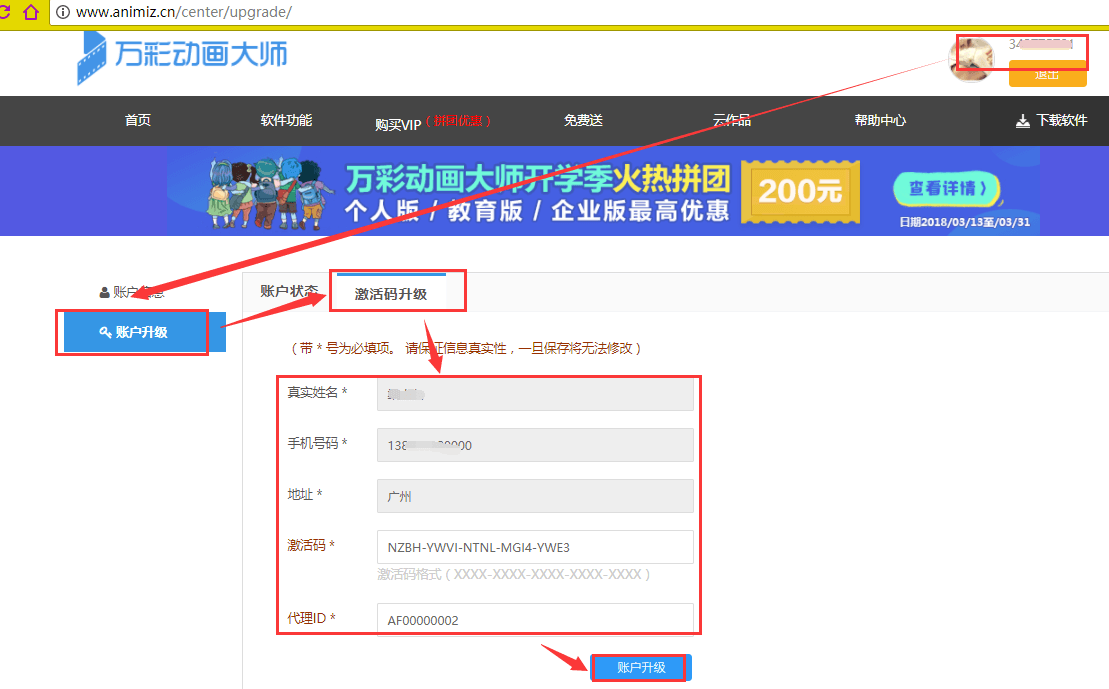
Task: Click the download icon beside 下载软件
Action: pos(1023,121)
